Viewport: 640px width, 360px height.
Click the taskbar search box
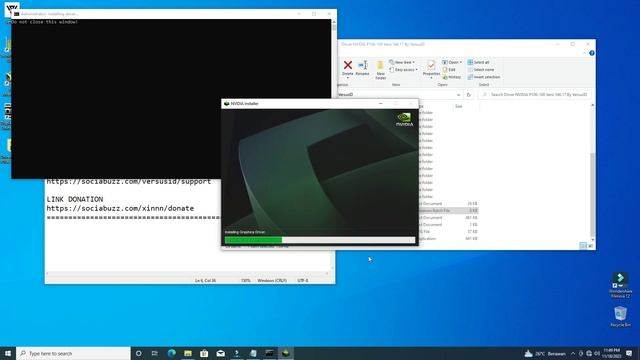pos(73,353)
